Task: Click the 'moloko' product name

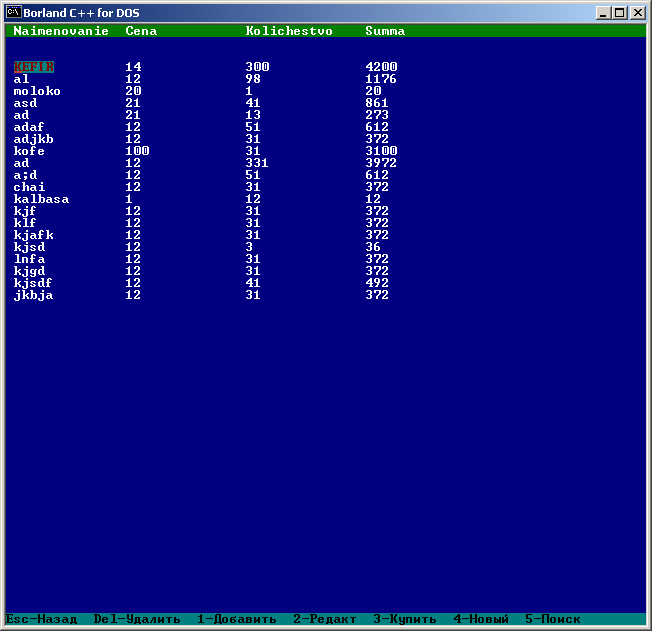Action: (x=37, y=91)
